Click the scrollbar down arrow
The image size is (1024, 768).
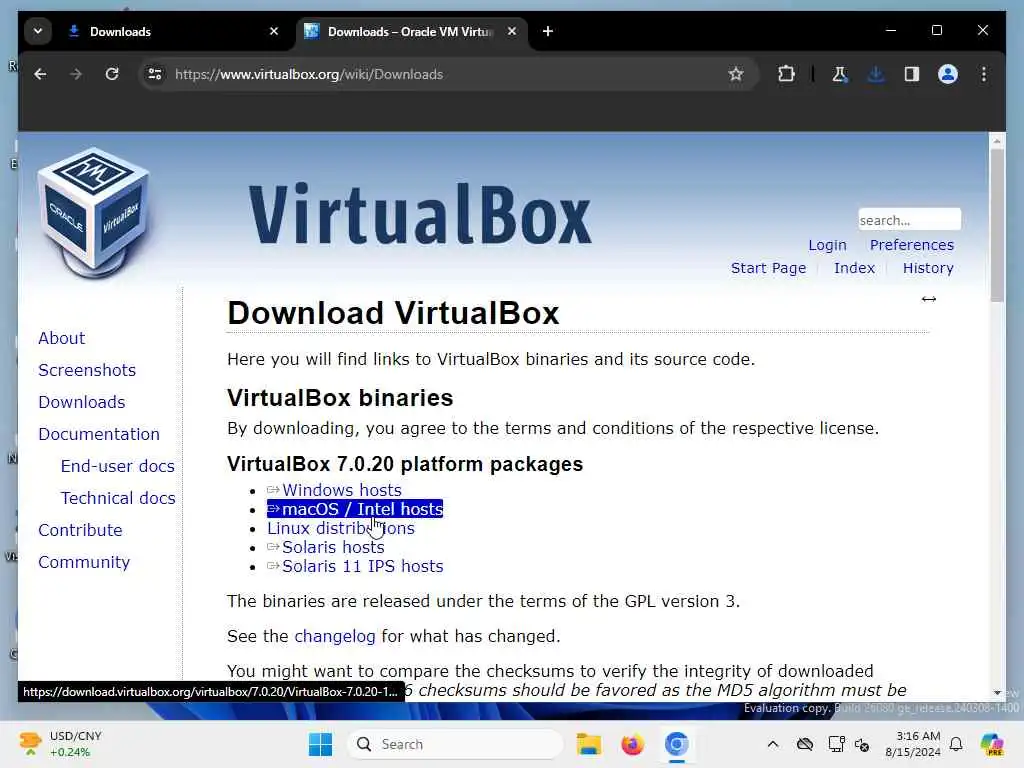(x=997, y=693)
